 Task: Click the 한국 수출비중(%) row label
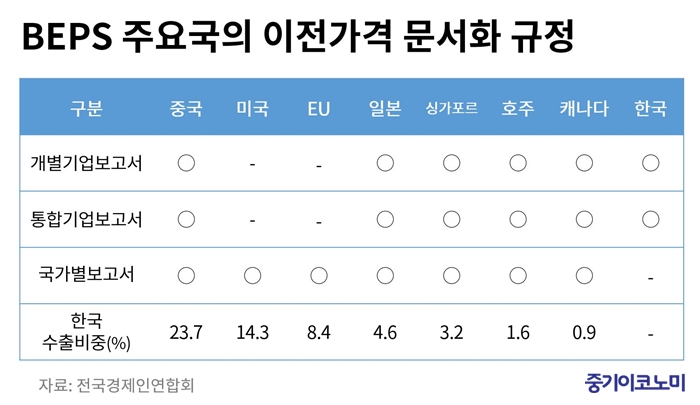pos(87,332)
